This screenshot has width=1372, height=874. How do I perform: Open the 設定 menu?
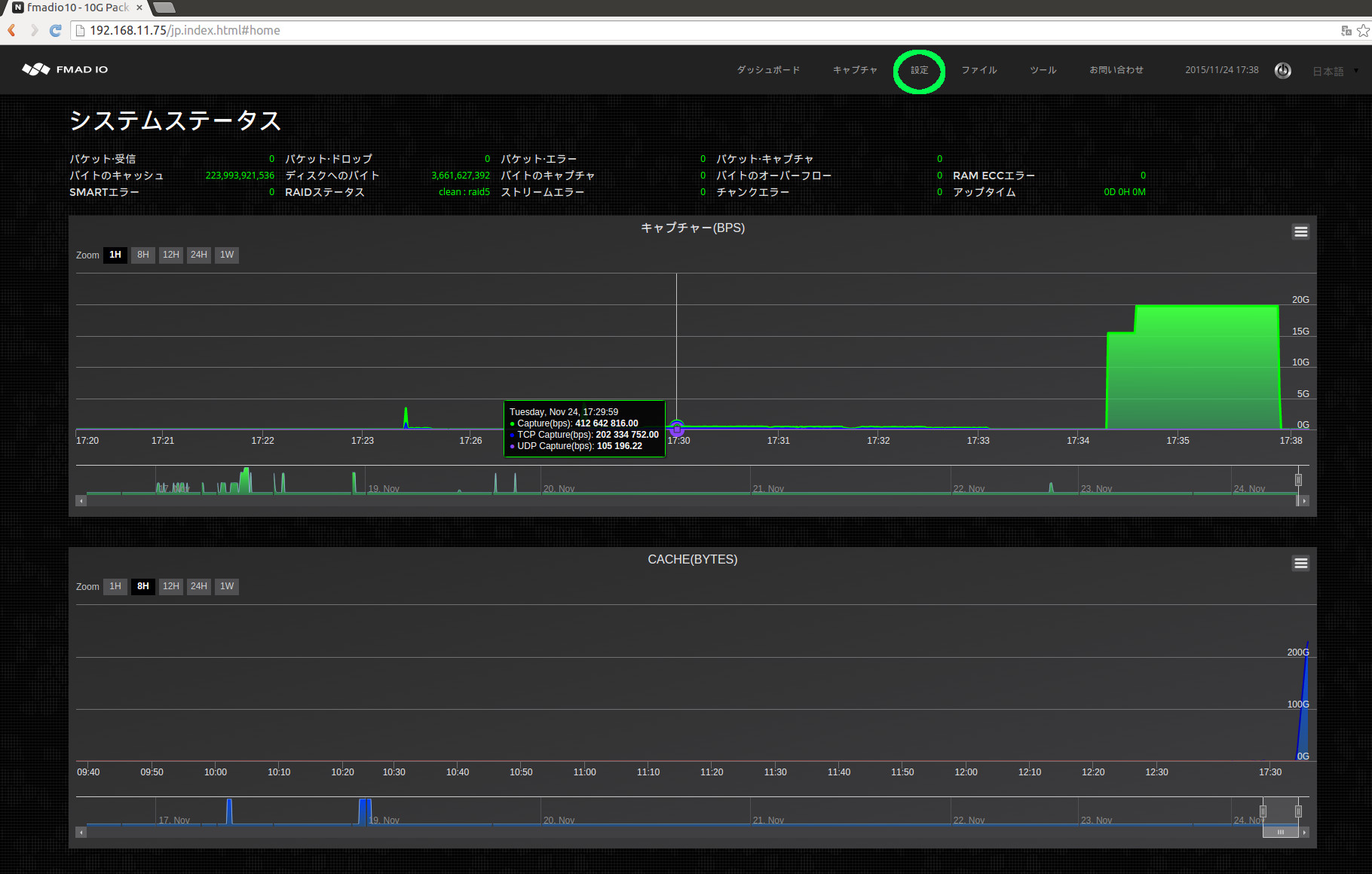pos(919,70)
